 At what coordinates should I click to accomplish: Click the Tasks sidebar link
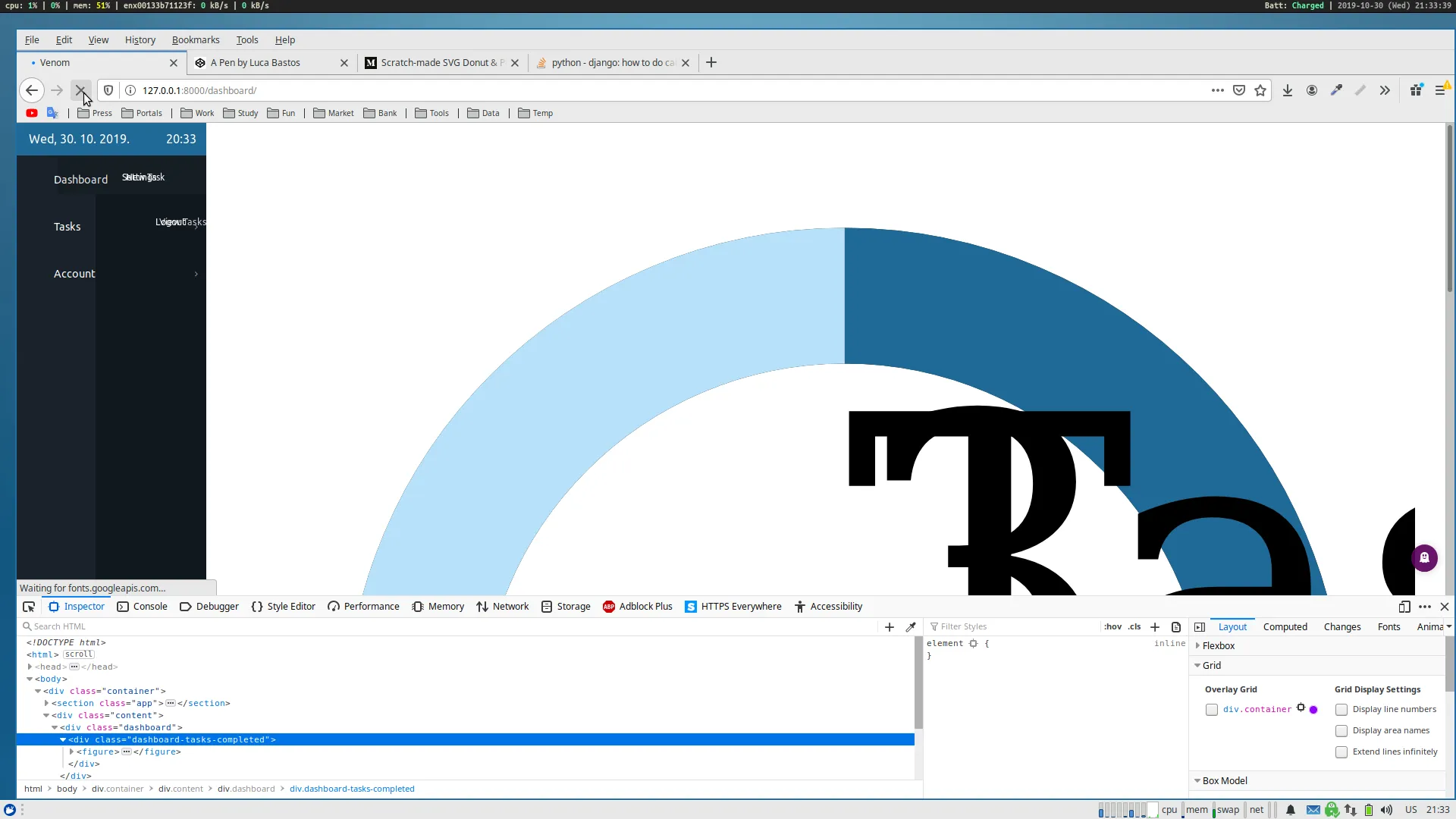tap(67, 227)
